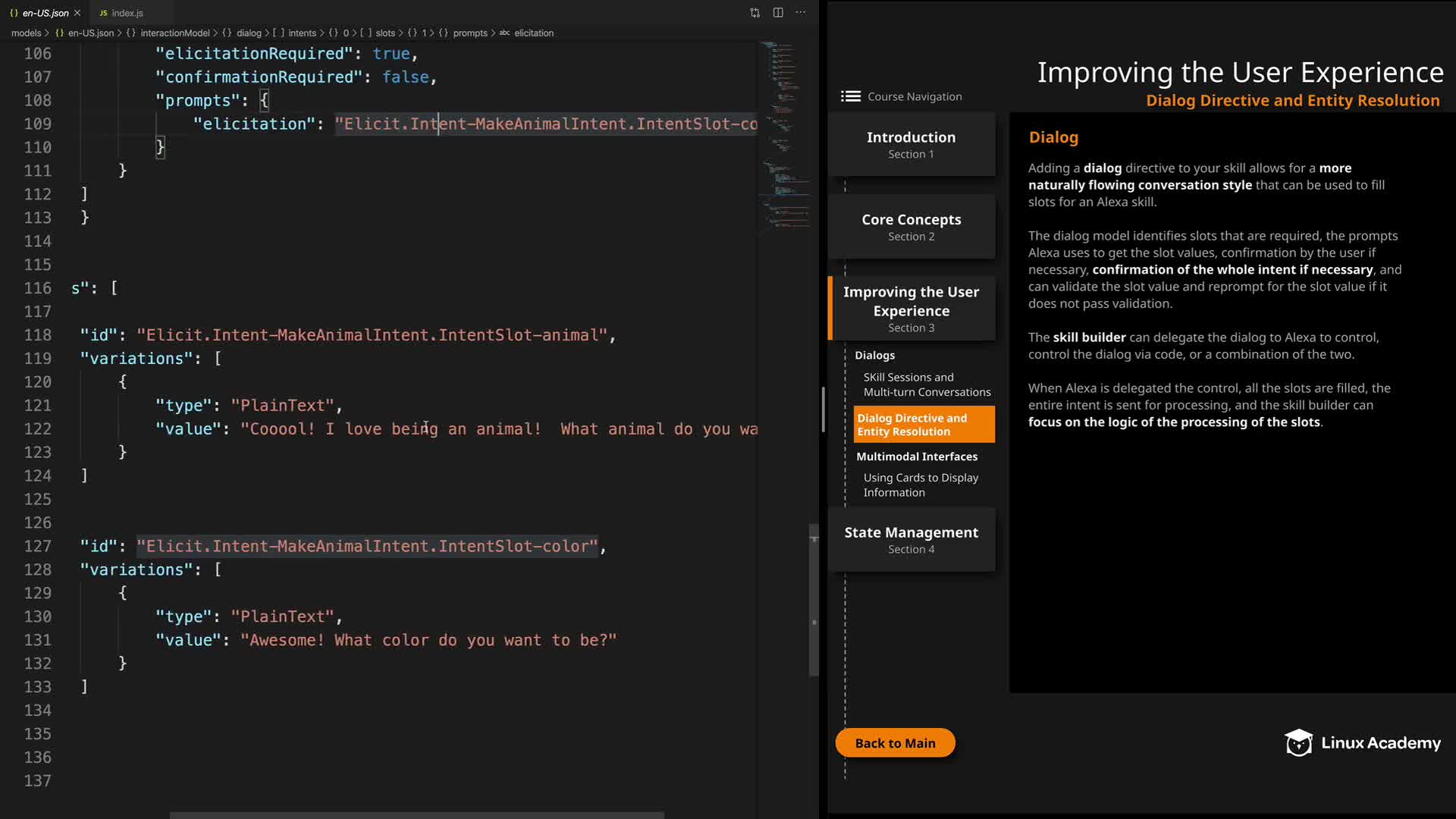Image resolution: width=1456 pixels, height=819 pixels.
Task: Click the Open Changes compare icon
Action: point(755,13)
